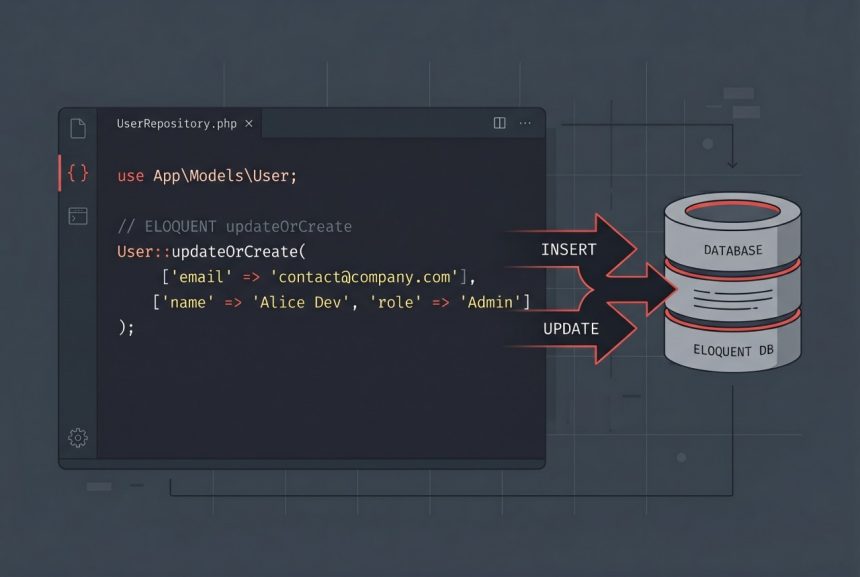Toggle the split editor layout
Screen dimensions: 860x577
coord(498,122)
